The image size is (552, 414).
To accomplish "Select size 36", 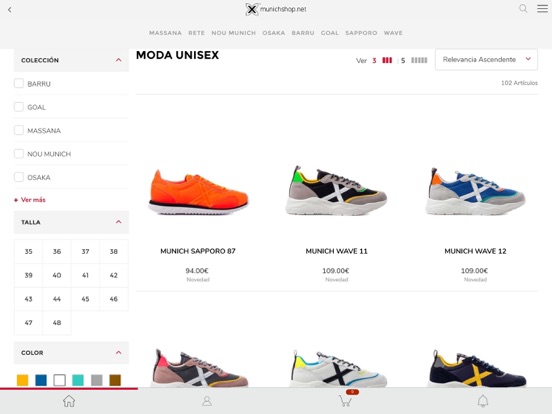I will point(57,251).
